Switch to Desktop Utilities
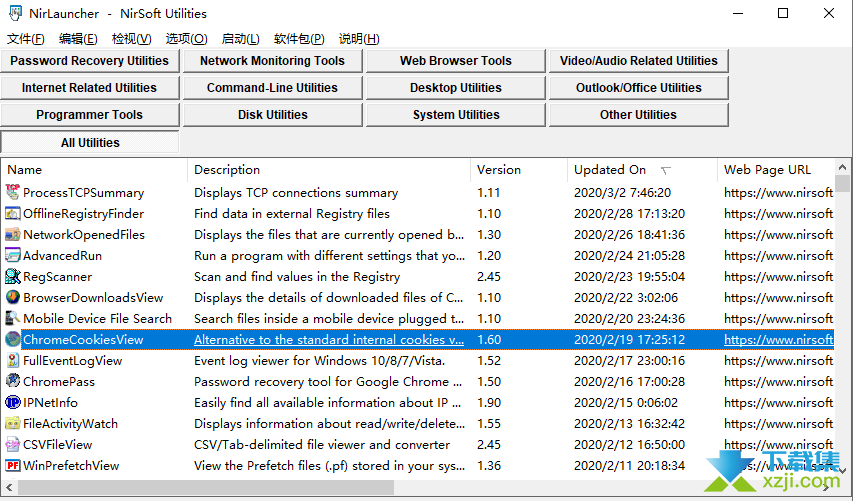The width and height of the screenshot is (853, 501). click(456, 88)
